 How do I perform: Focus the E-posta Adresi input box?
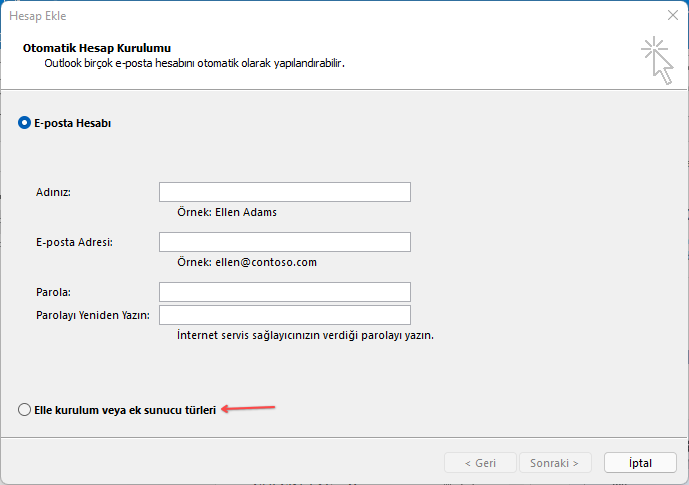tap(284, 242)
